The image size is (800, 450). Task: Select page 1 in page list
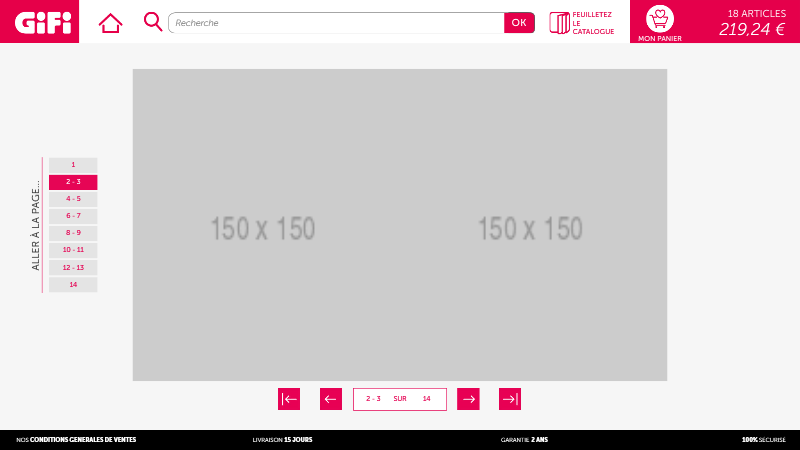(73, 165)
